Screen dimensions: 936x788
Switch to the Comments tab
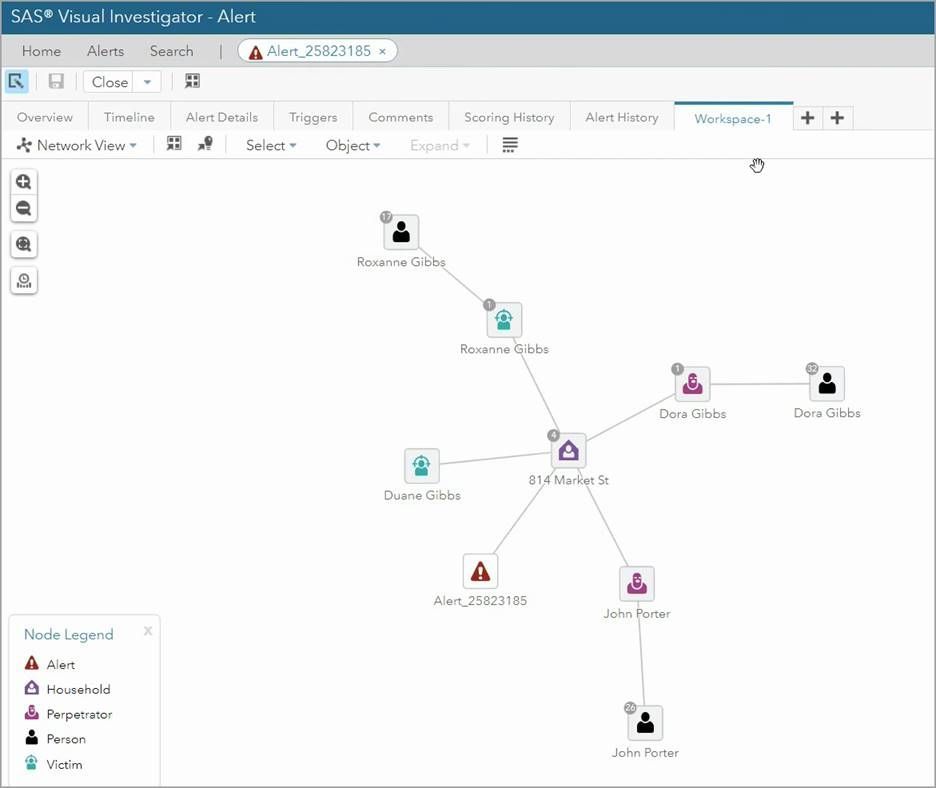(401, 117)
